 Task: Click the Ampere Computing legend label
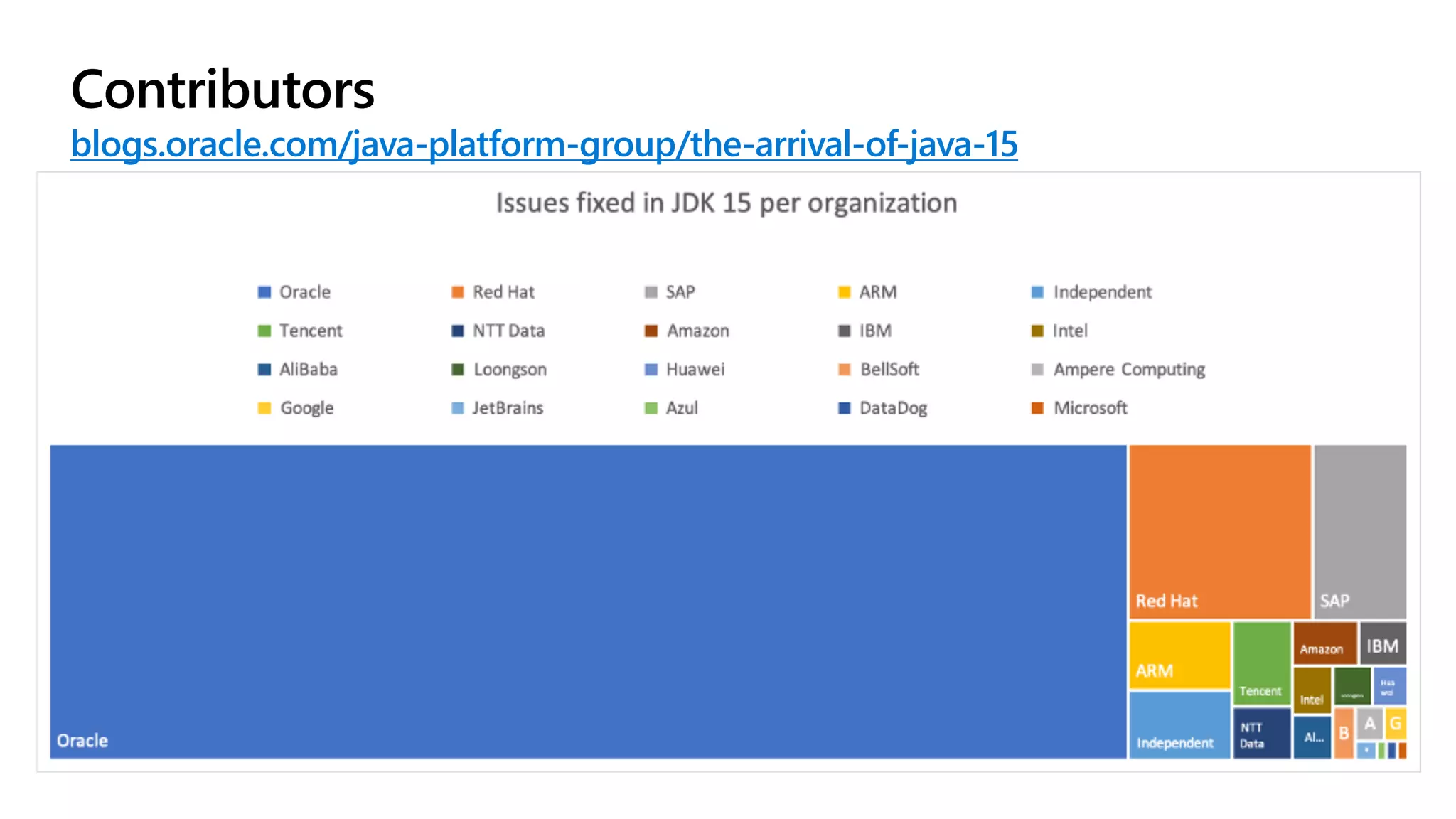click(1129, 370)
